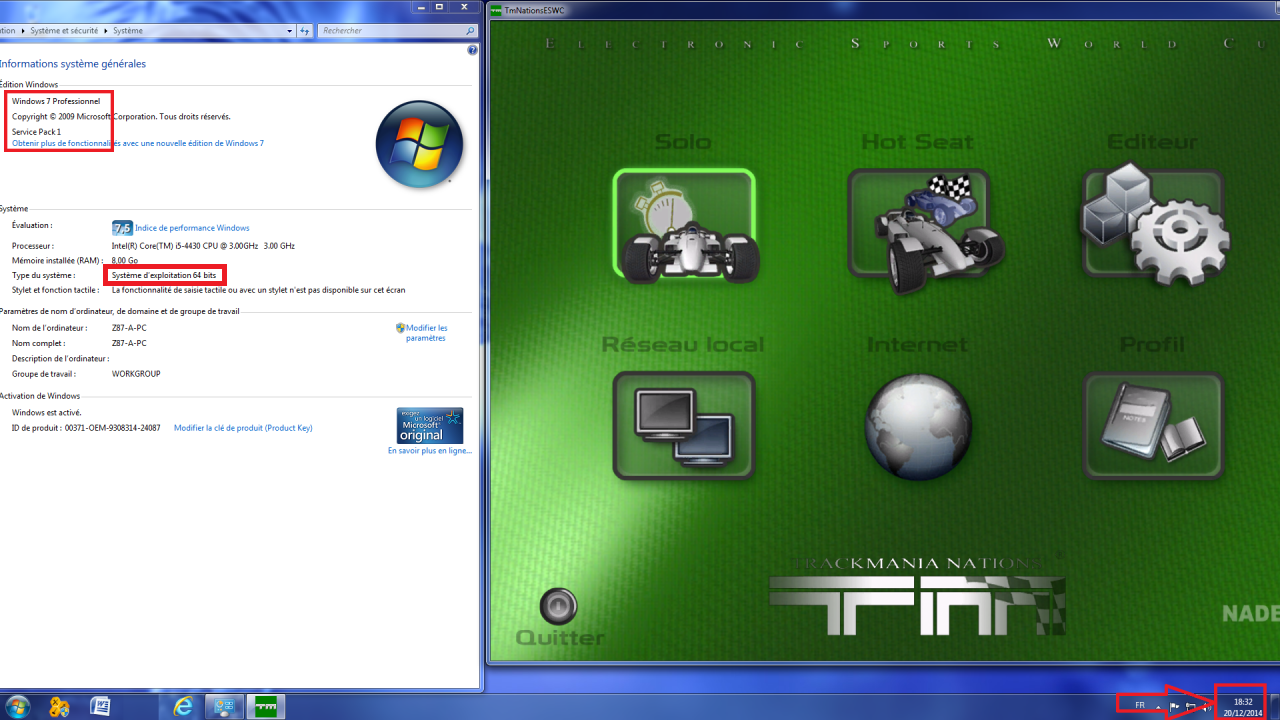Click the WORKGROUP value
This screenshot has height=720, width=1280.
[x=136, y=374]
